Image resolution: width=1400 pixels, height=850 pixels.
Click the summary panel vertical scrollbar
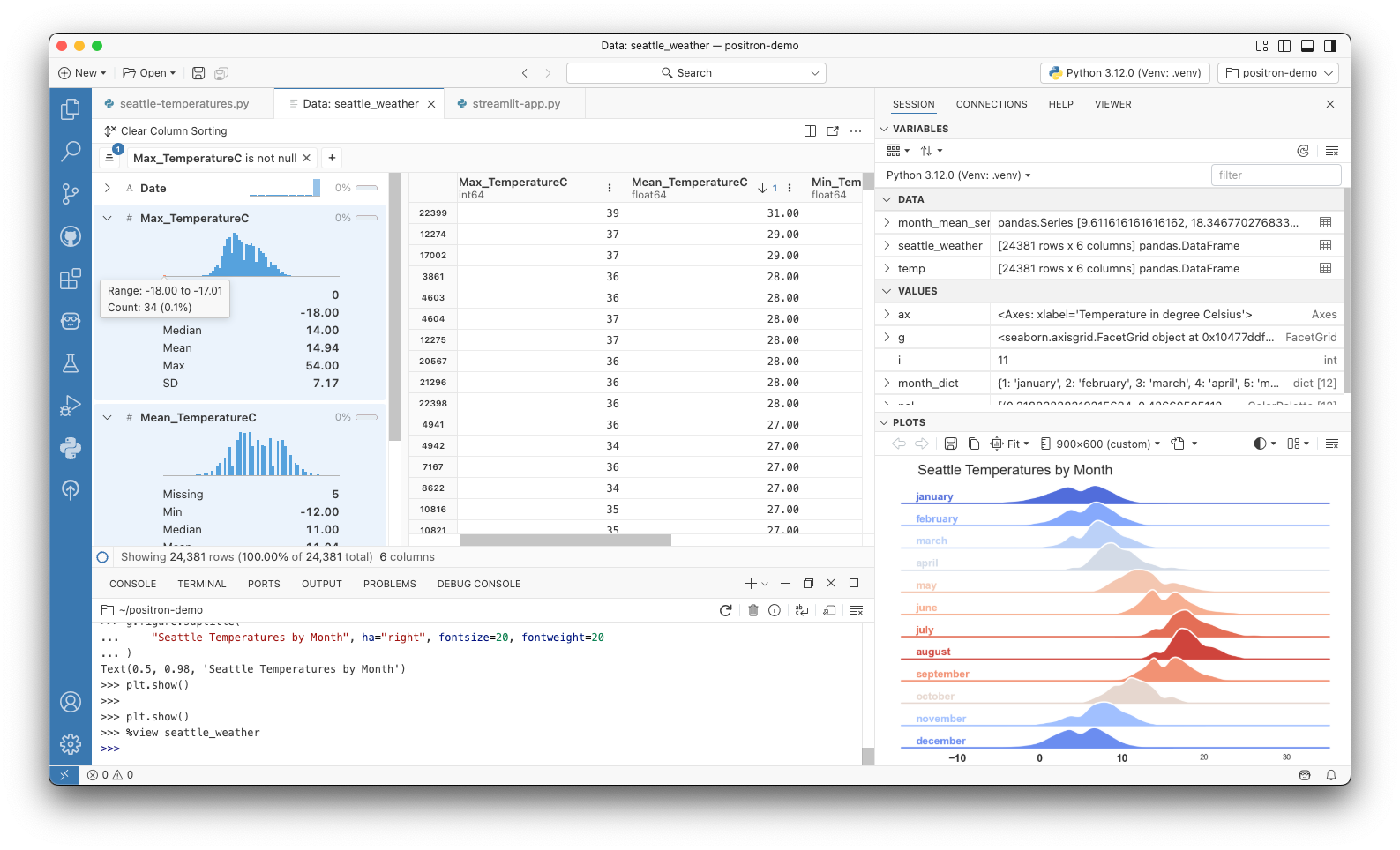coord(395,307)
